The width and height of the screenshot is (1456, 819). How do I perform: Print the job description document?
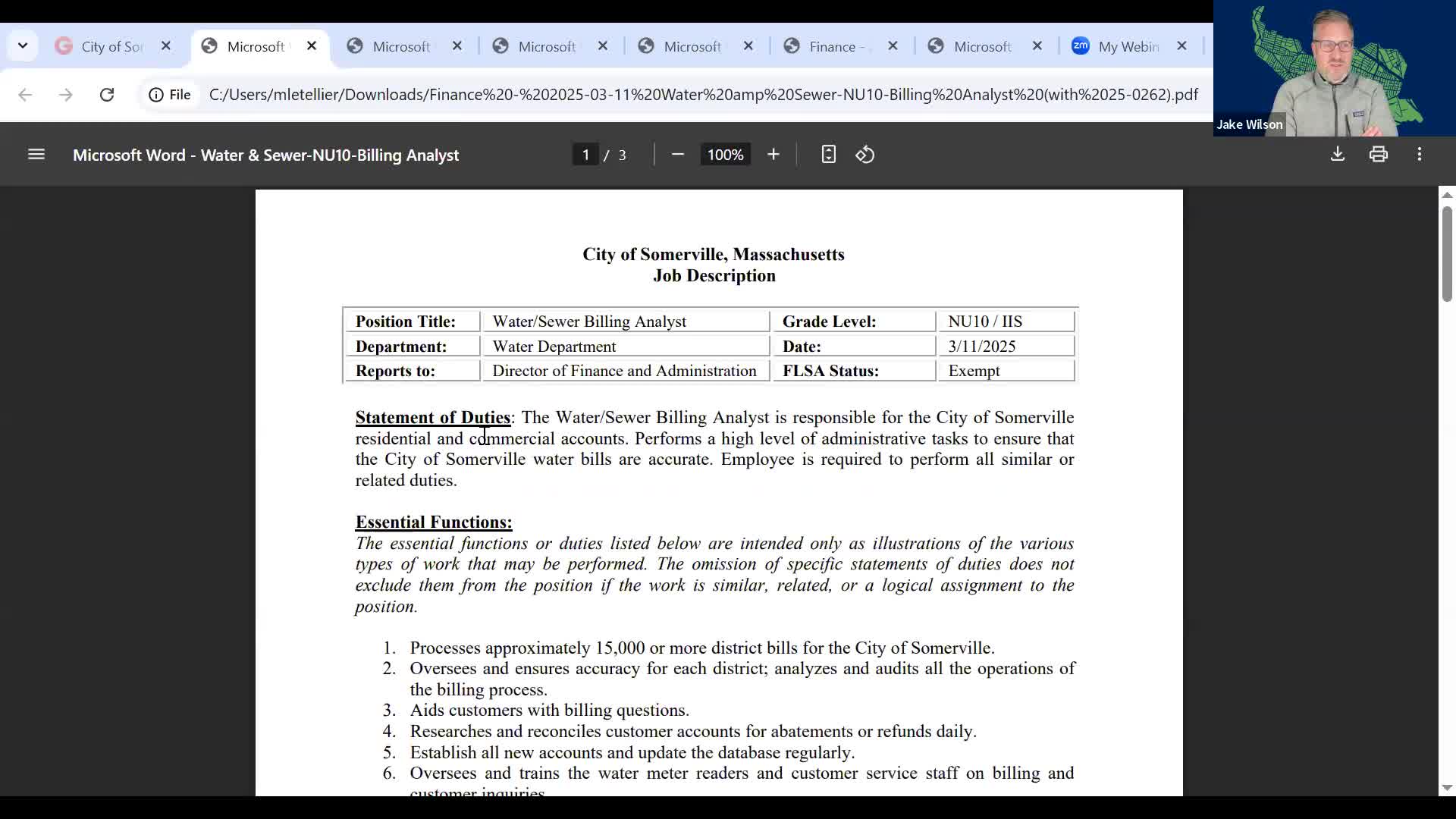click(x=1379, y=154)
